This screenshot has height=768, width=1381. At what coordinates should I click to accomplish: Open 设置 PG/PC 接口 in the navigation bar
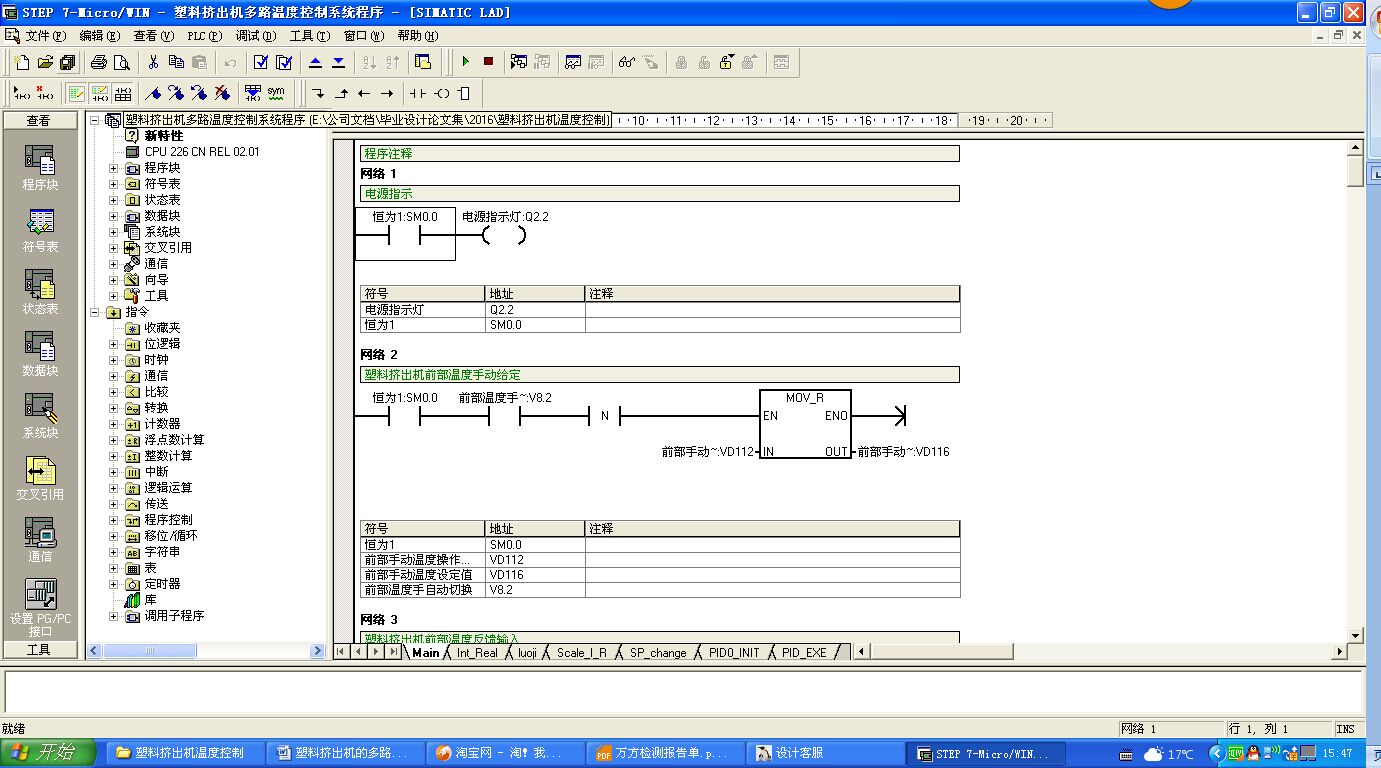click(41, 608)
